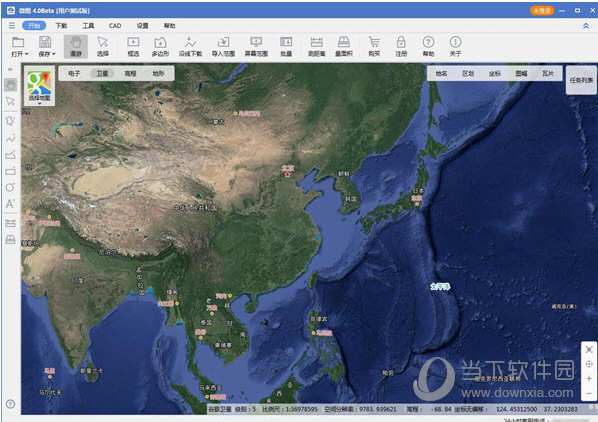This screenshot has width=598, height=422.
Task: Select the 测距离 distance measure tool
Action: pyautogui.click(x=317, y=47)
